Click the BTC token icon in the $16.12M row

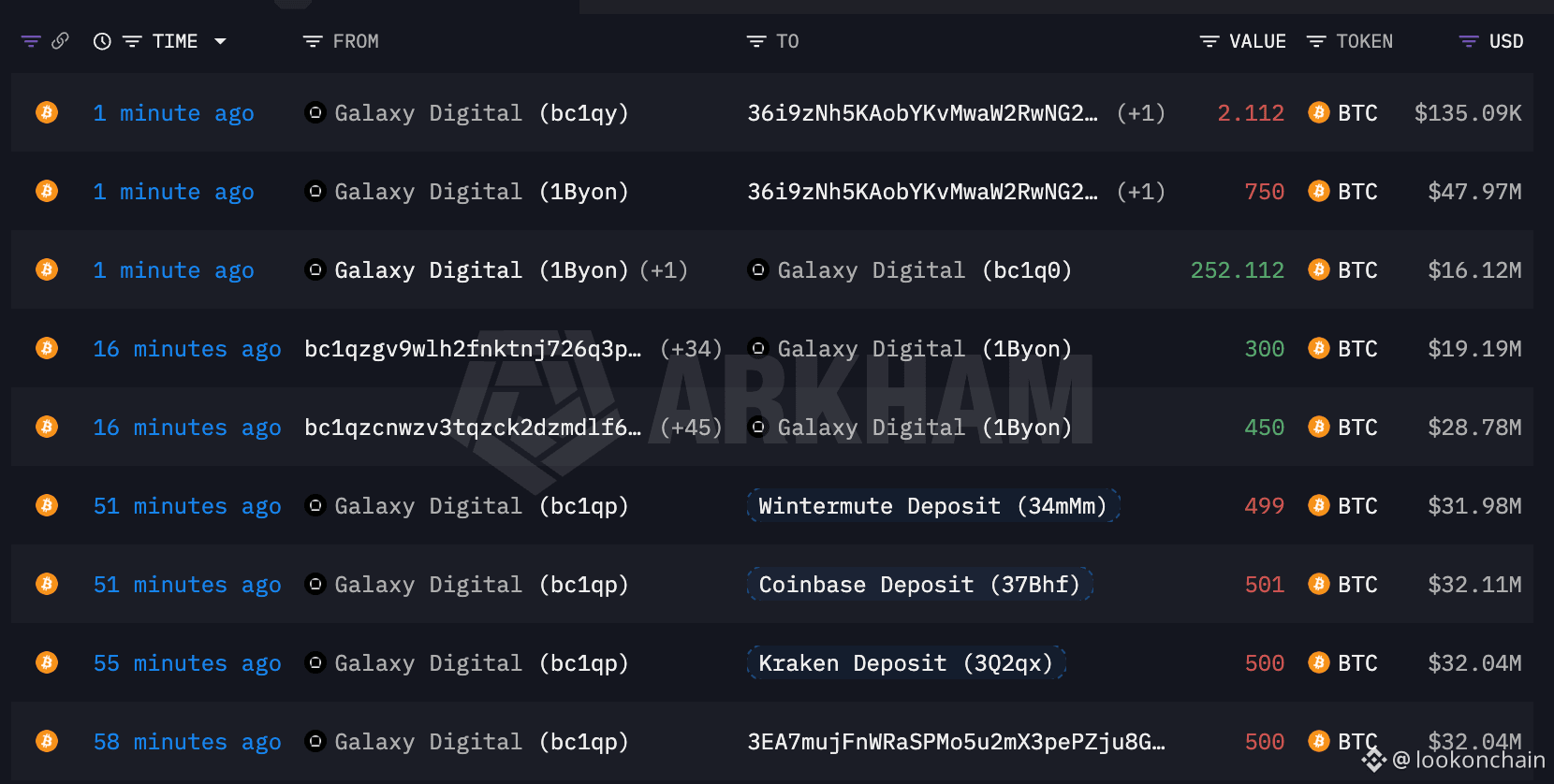point(1319,269)
